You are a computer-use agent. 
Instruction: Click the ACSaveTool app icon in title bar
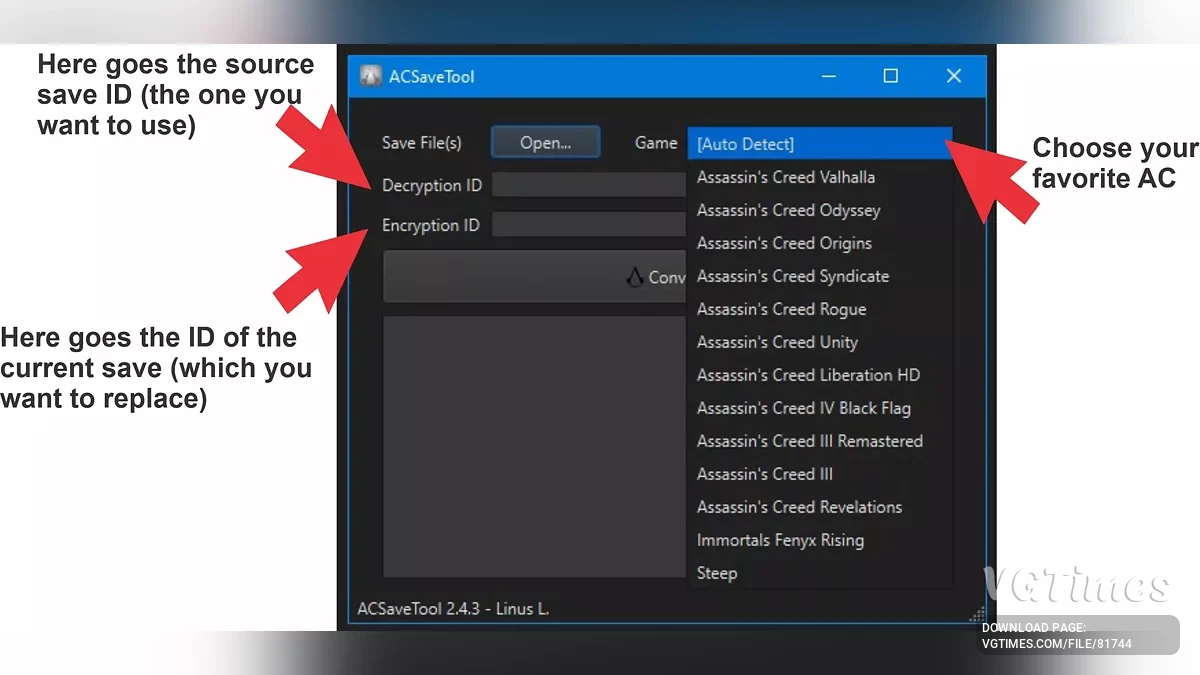point(371,77)
